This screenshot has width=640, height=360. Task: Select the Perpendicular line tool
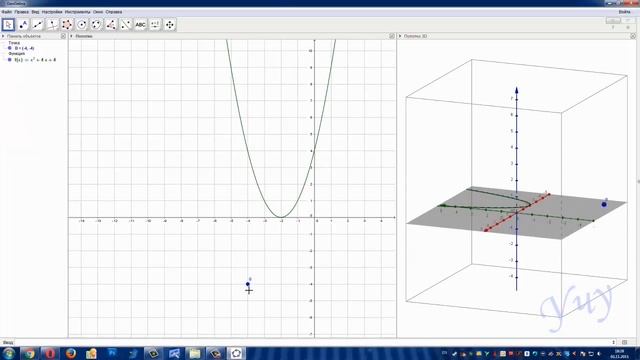pos(52,25)
